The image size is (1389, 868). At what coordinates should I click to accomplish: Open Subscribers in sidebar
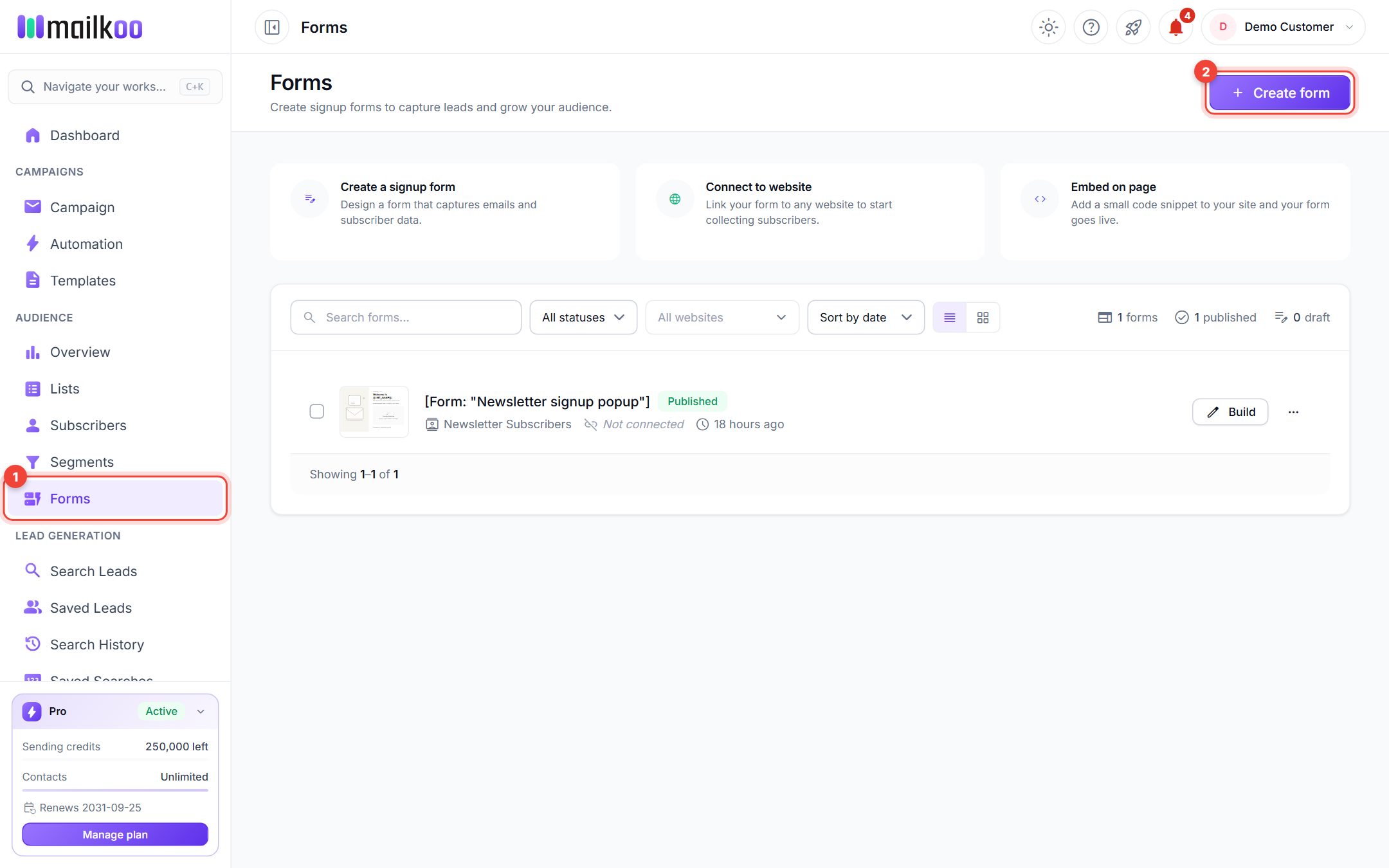click(x=115, y=426)
